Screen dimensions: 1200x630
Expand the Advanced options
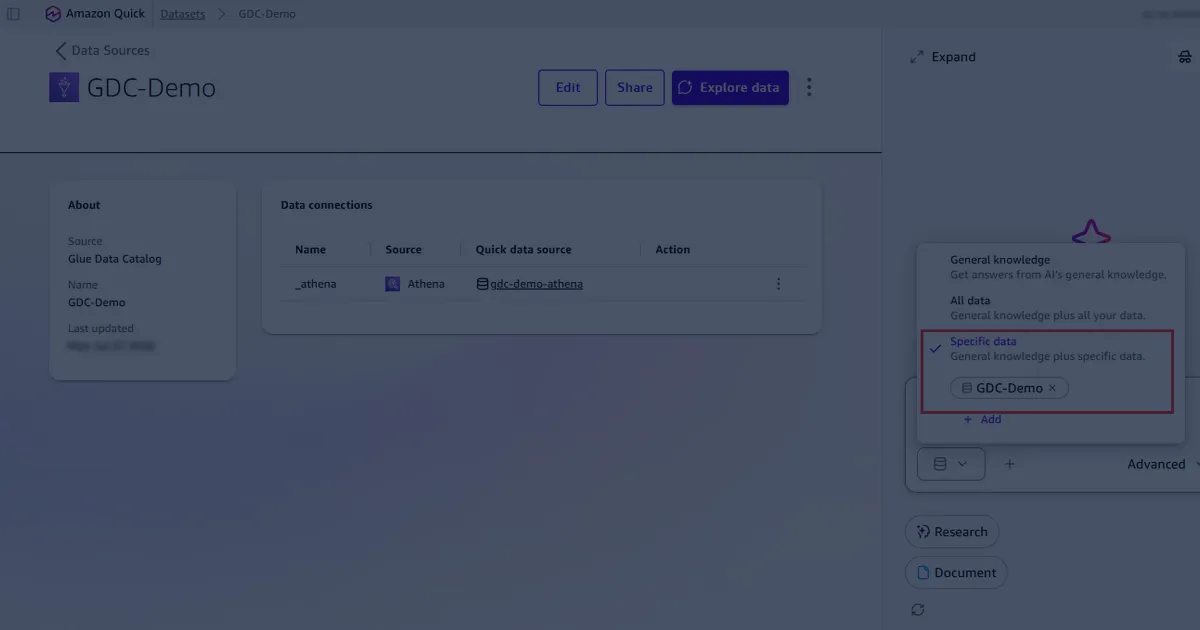coord(1161,464)
